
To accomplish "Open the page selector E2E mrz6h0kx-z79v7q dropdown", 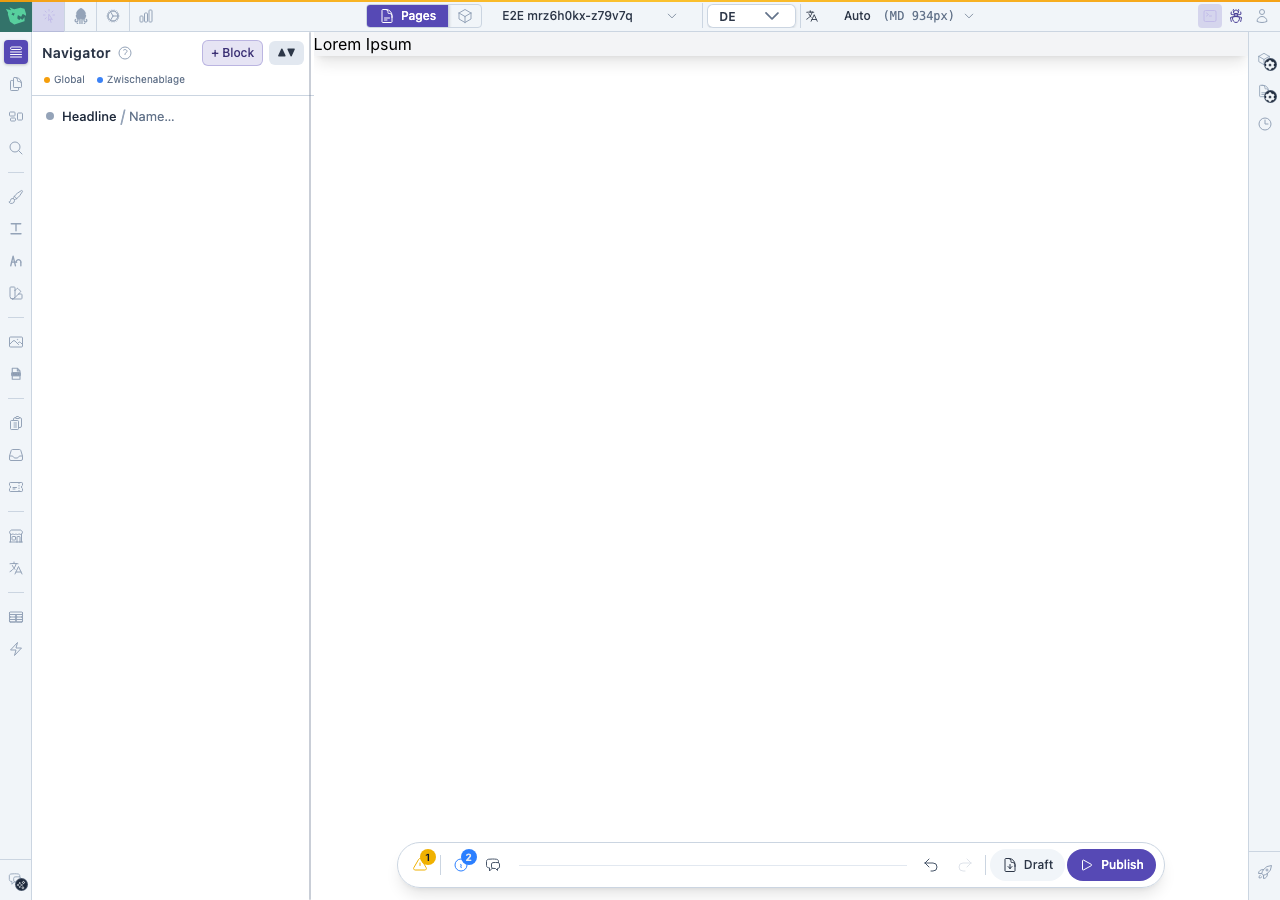I will [x=589, y=16].
